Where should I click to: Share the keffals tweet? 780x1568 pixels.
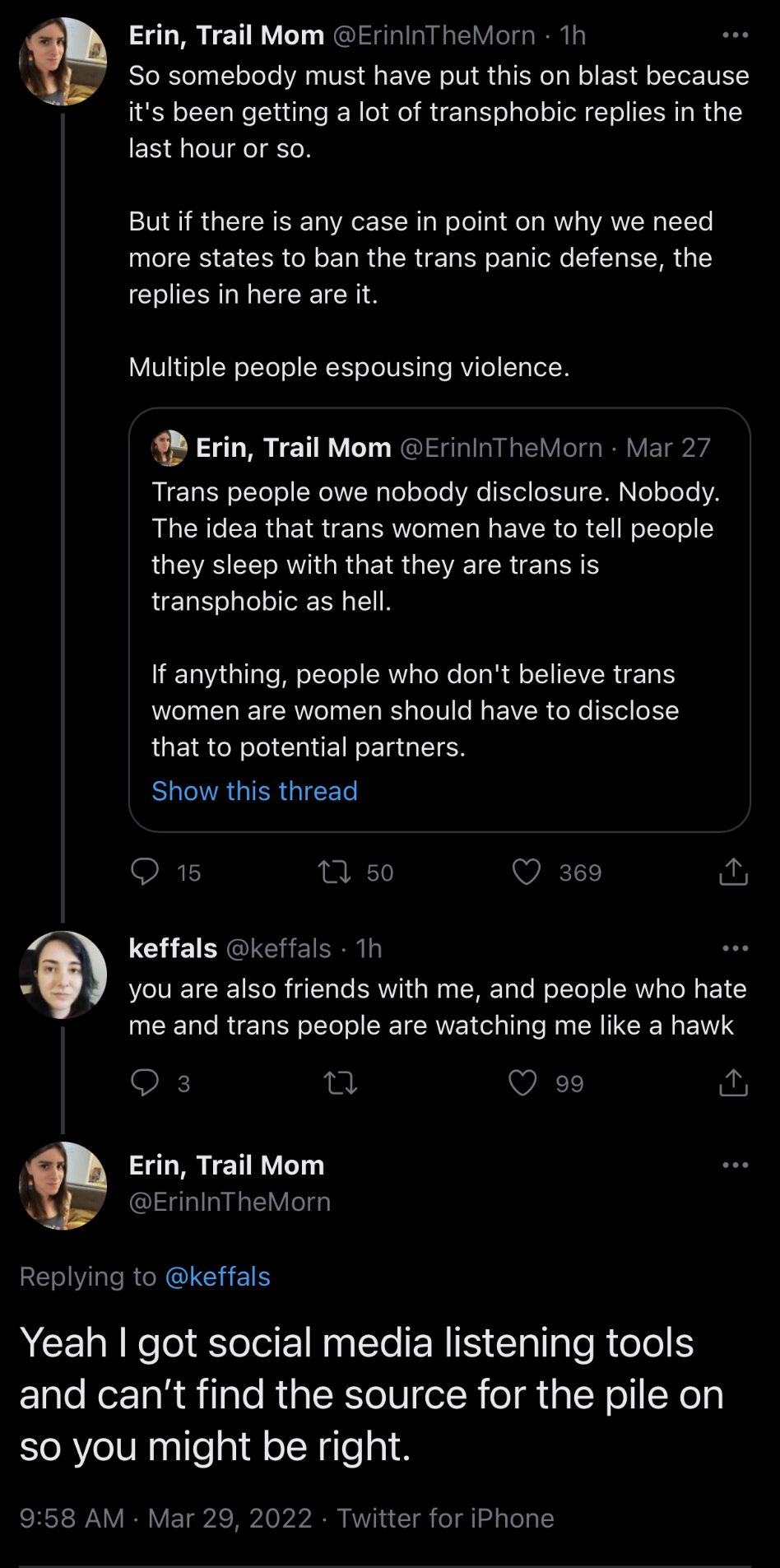click(x=733, y=1082)
